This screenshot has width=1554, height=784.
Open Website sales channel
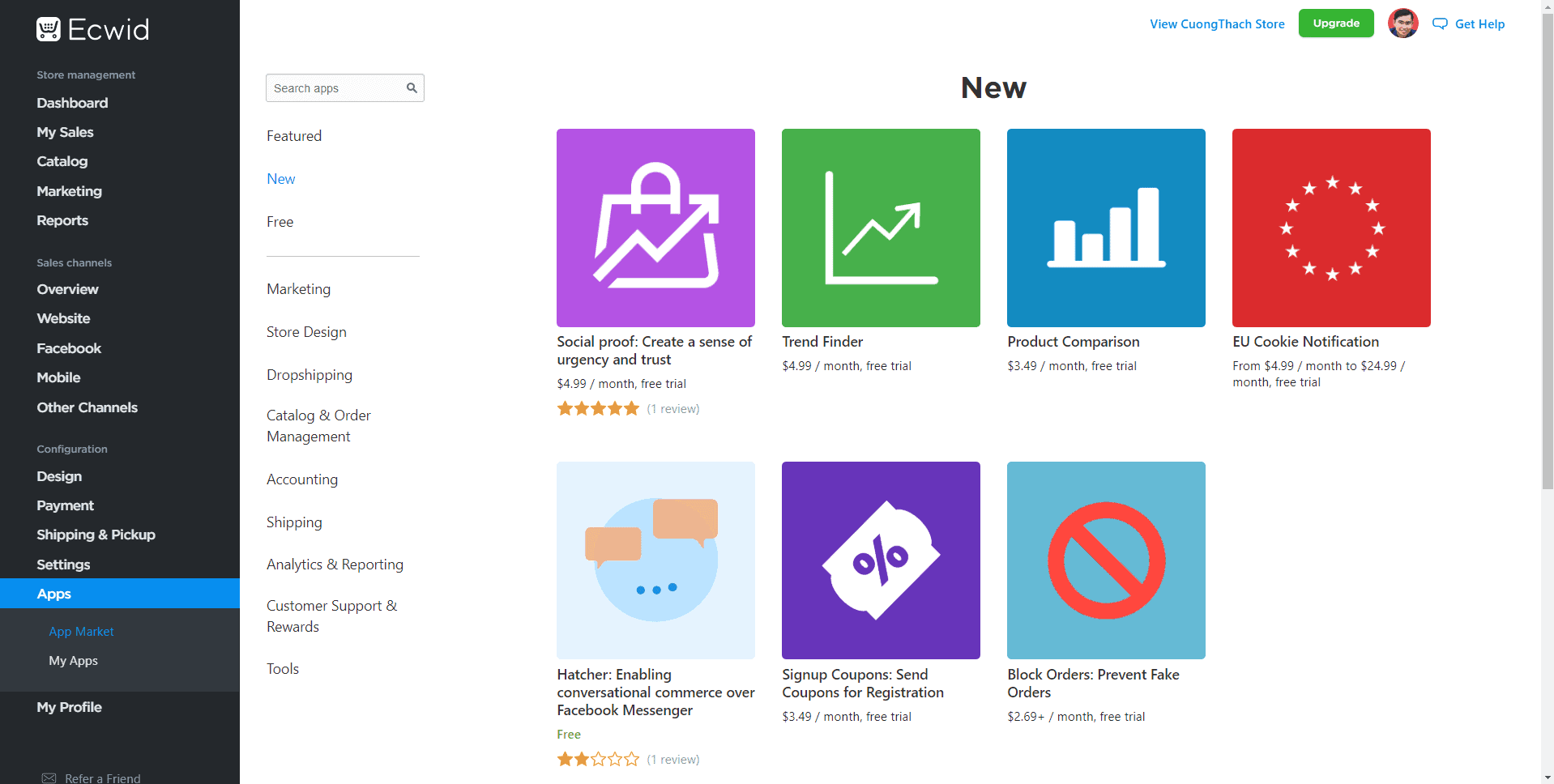click(x=63, y=318)
